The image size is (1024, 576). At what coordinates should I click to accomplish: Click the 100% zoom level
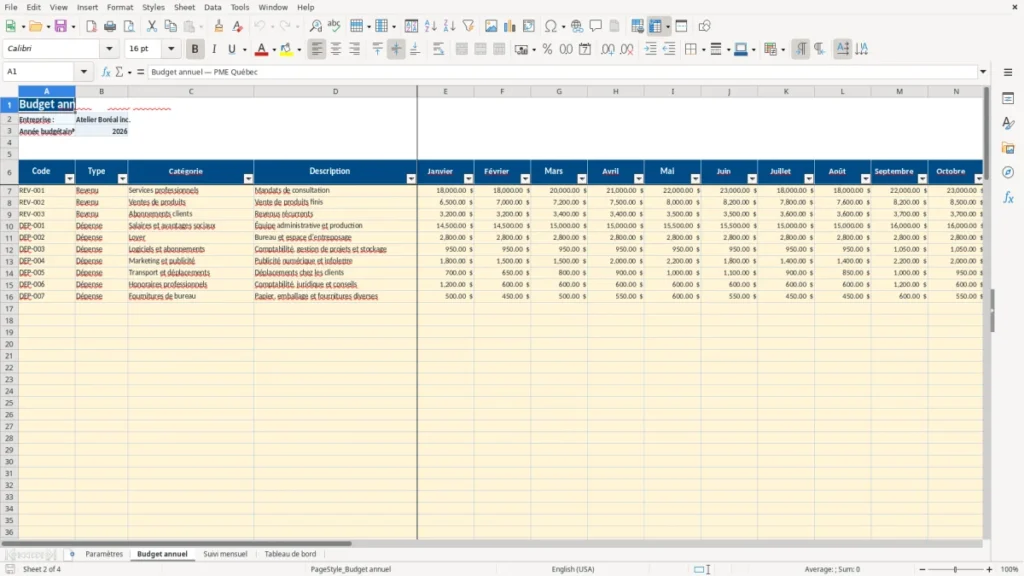(x=1009, y=569)
